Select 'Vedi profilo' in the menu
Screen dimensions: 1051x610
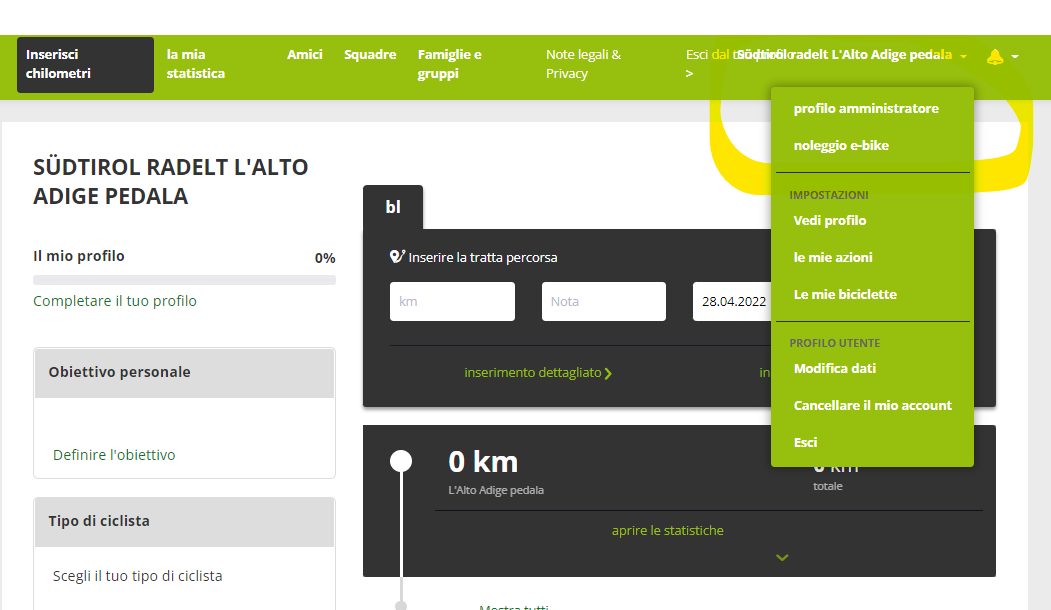pos(830,221)
